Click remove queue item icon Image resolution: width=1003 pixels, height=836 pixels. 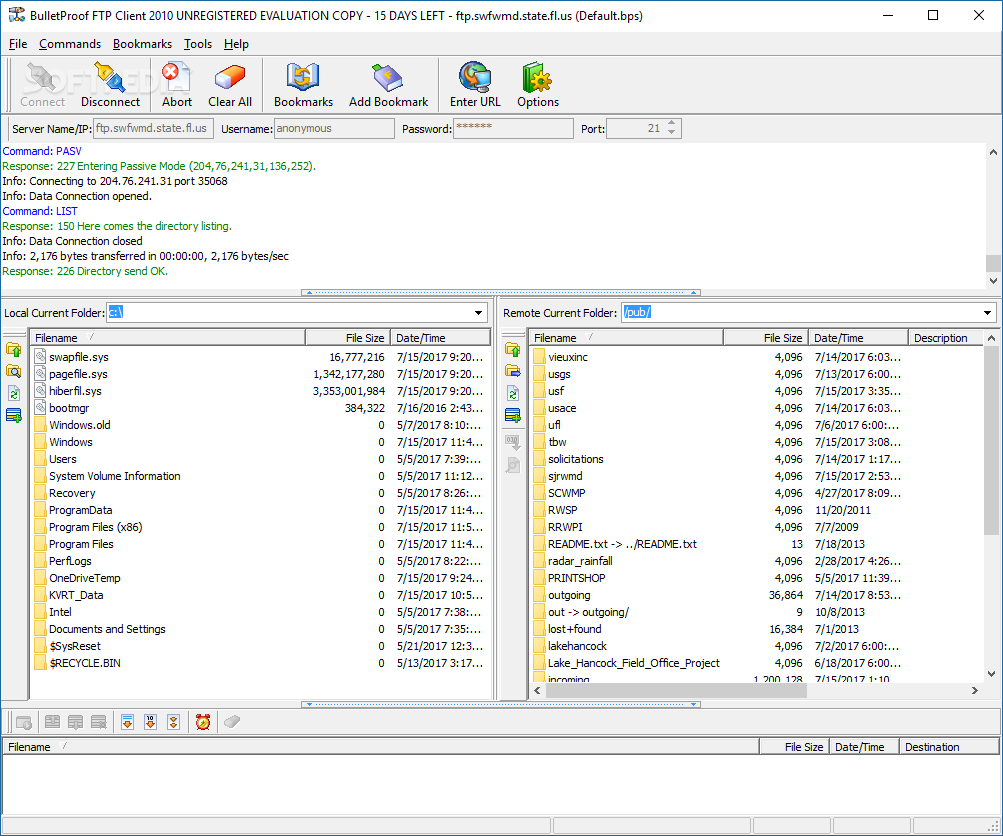[x=99, y=722]
